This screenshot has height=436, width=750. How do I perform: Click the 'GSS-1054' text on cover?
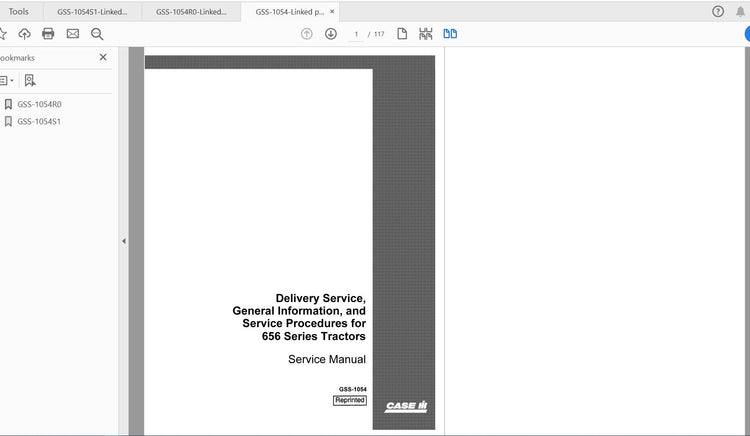353,389
